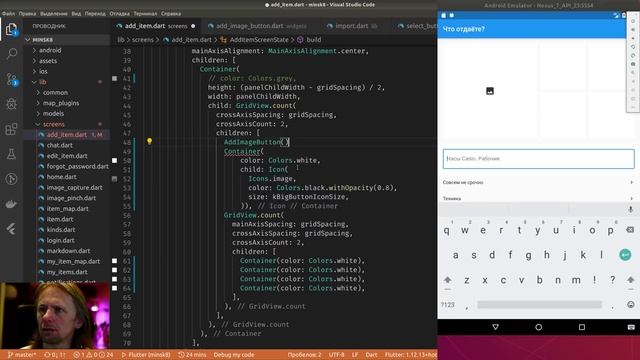Open the Search view in the activity bar
Screen dimensions: 640x360
click(x=11, y=53)
